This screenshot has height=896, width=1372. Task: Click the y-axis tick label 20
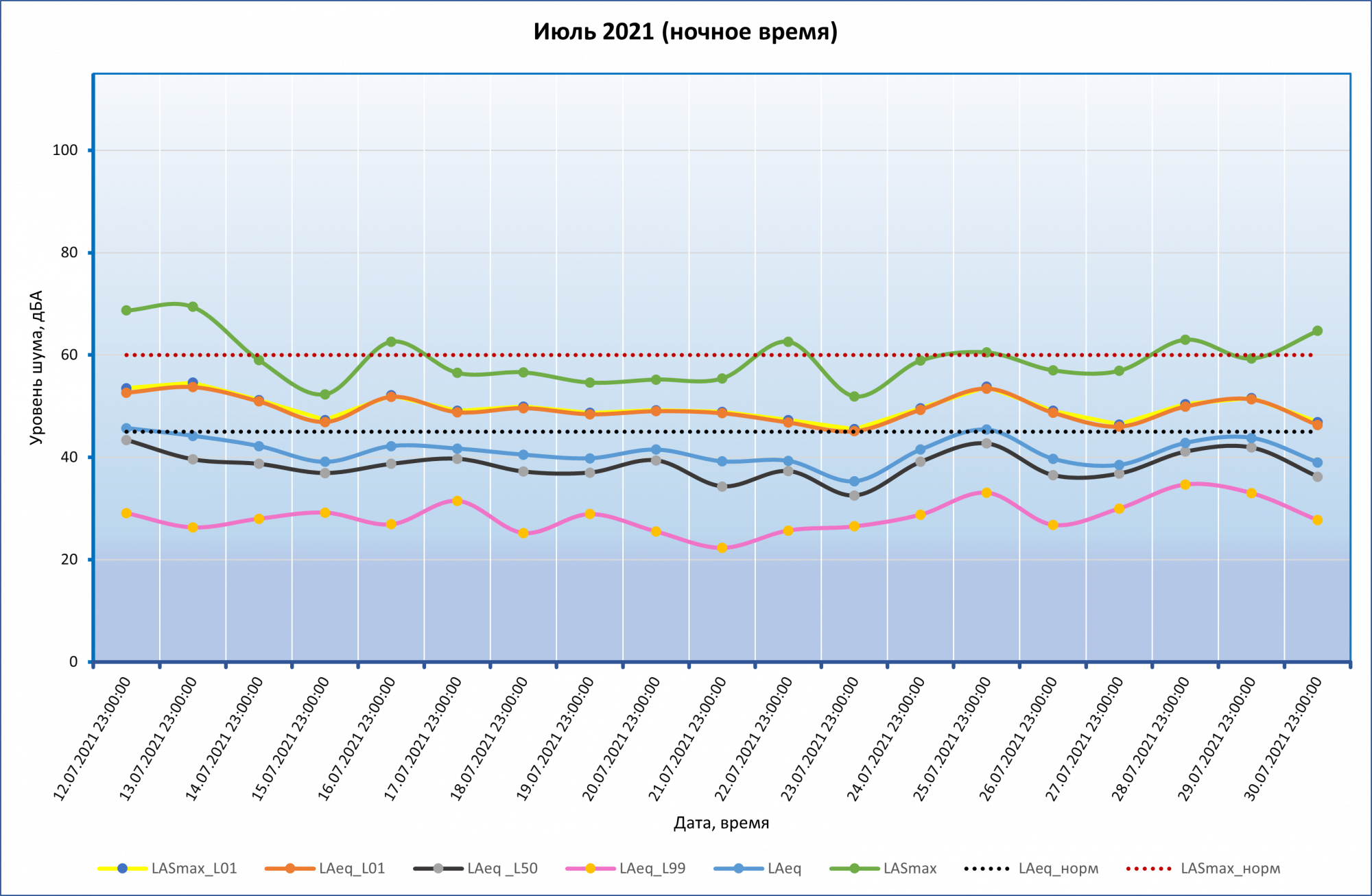pyautogui.click(x=69, y=559)
